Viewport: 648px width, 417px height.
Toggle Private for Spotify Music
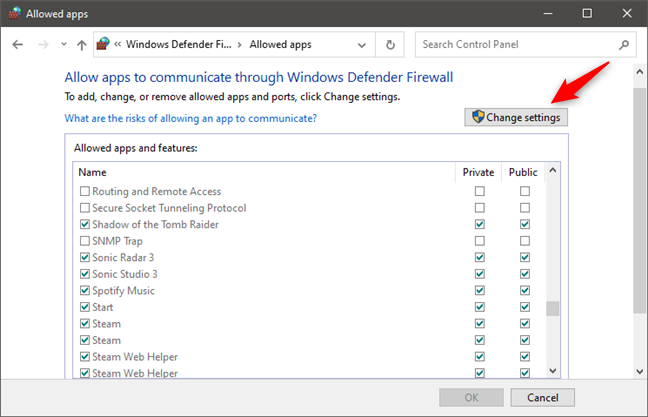tap(479, 290)
